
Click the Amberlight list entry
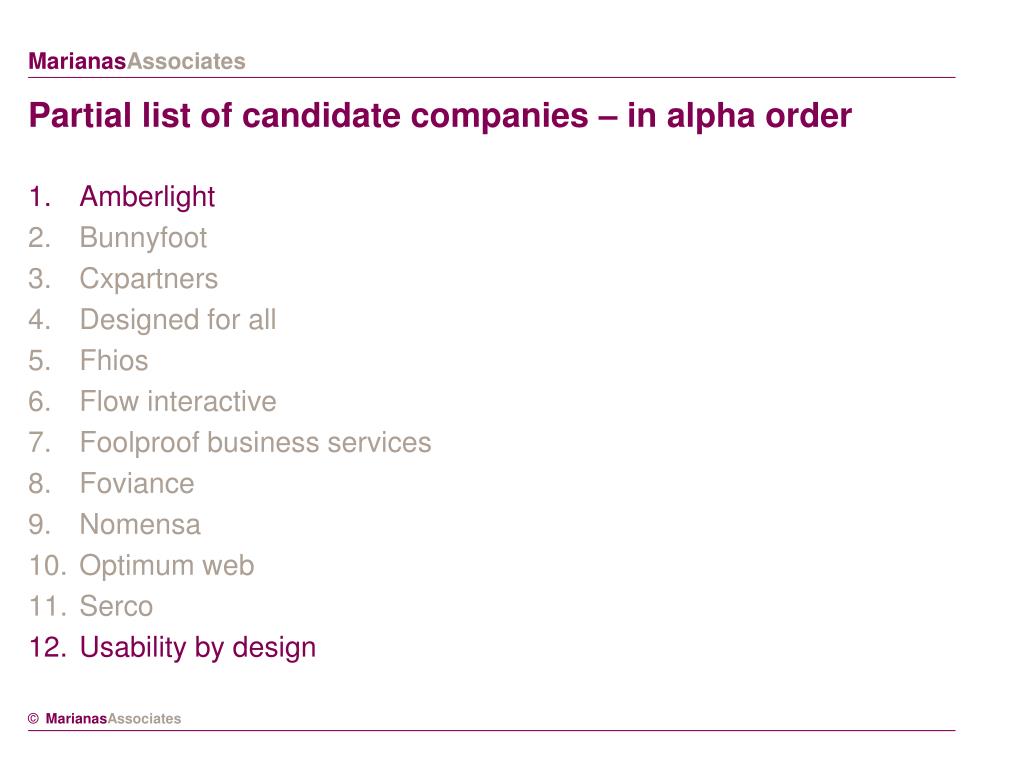[x=147, y=197]
